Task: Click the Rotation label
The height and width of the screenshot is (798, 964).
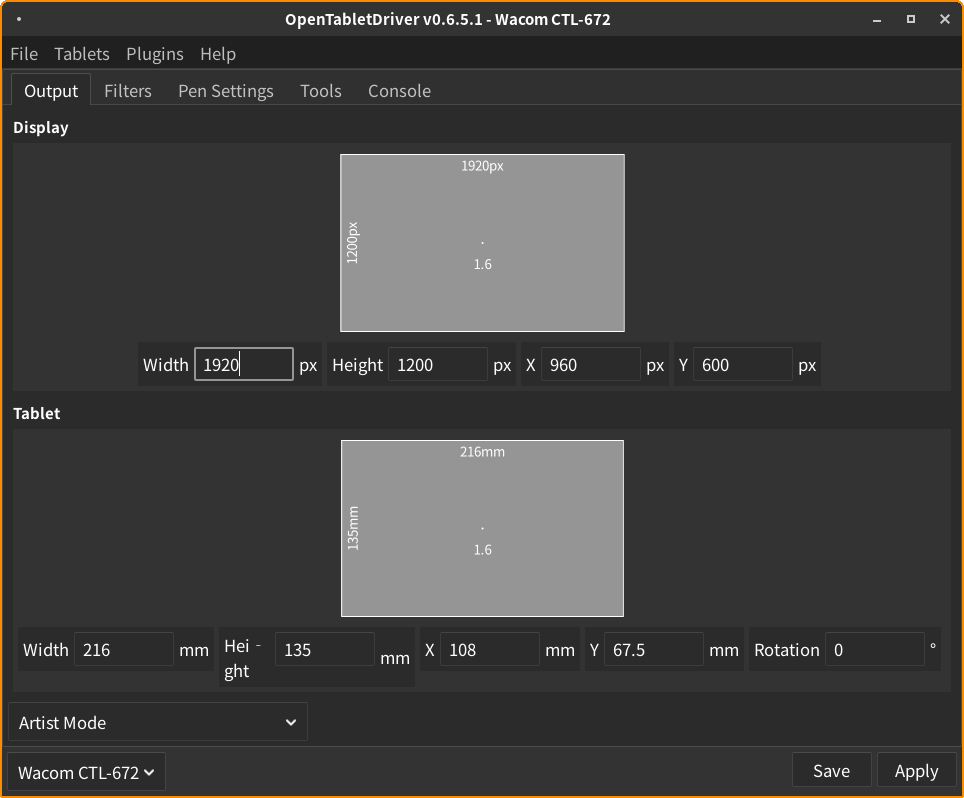Action: (x=786, y=650)
